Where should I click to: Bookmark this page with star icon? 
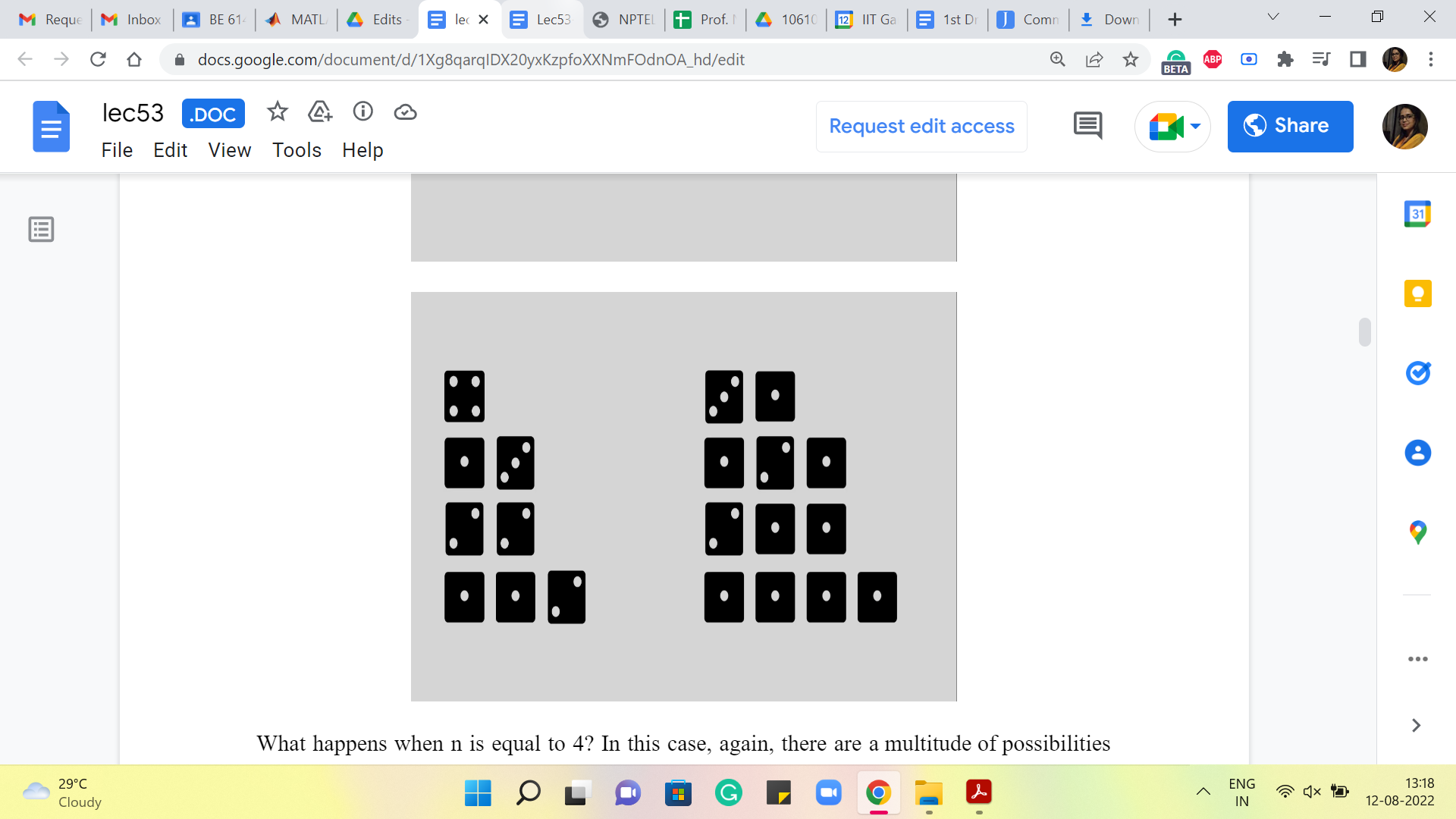point(1130,59)
